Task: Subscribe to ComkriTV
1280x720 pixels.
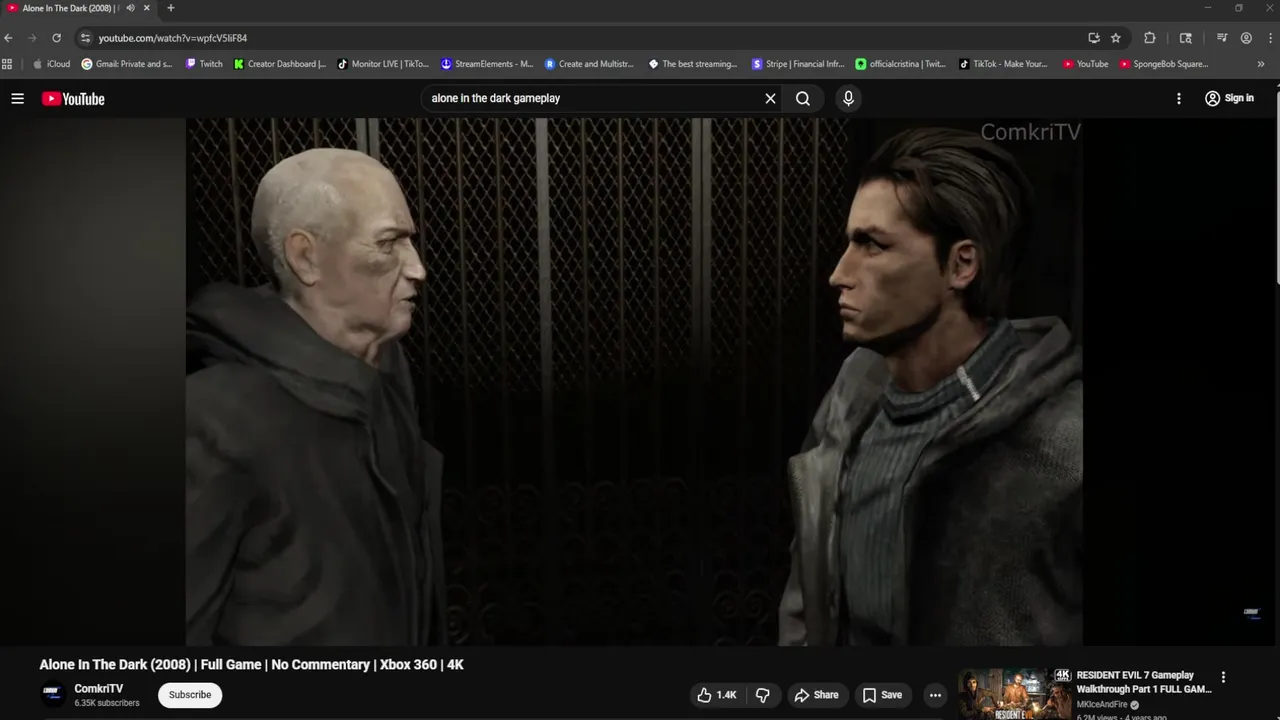Action: coord(190,695)
